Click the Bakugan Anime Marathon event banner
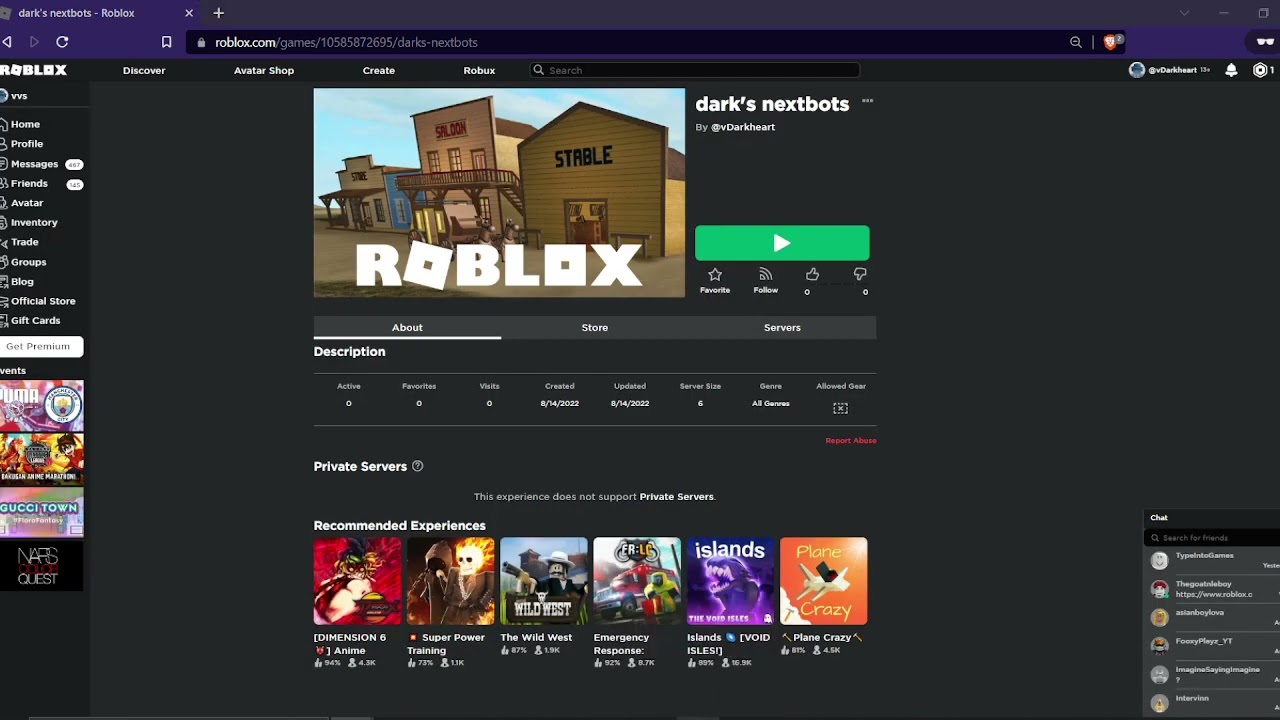Image resolution: width=1280 pixels, height=720 pixels. point(42,460)
